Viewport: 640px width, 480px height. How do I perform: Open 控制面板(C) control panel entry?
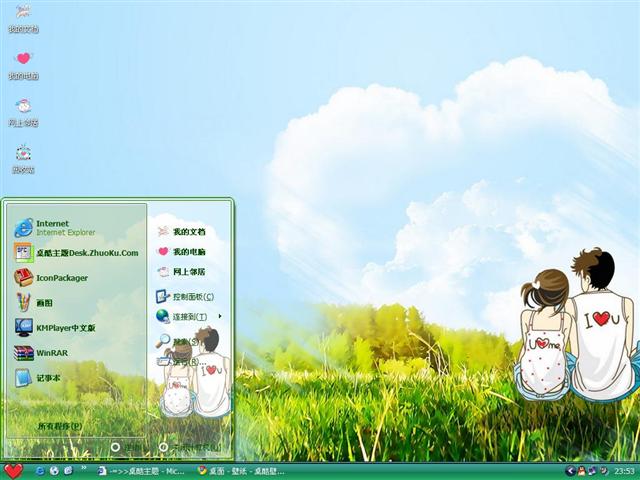pyautogui.click(x=185, y=296)
